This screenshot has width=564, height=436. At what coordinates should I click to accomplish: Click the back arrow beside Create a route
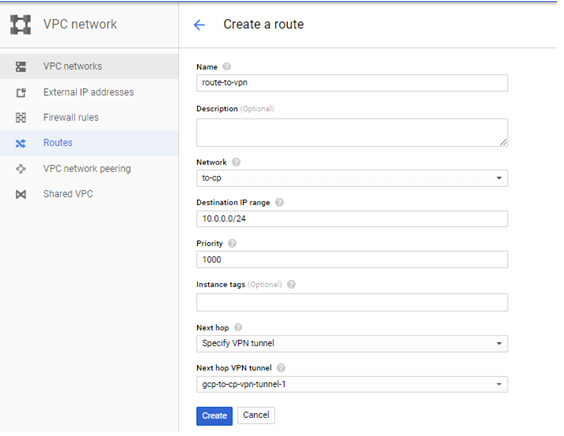tap(199, 25)
